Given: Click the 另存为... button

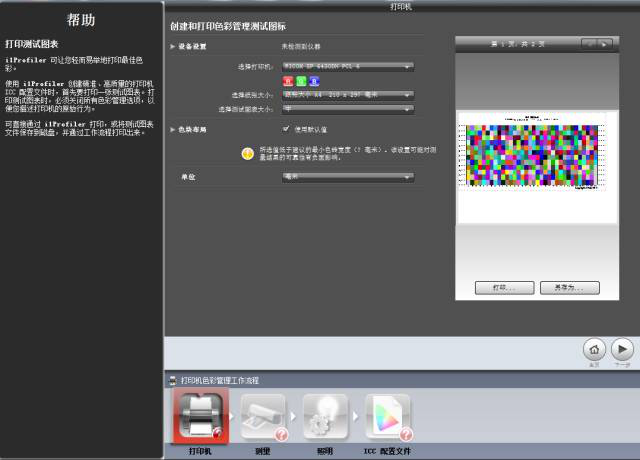Looking at the screenshot, I should point(569,287).
